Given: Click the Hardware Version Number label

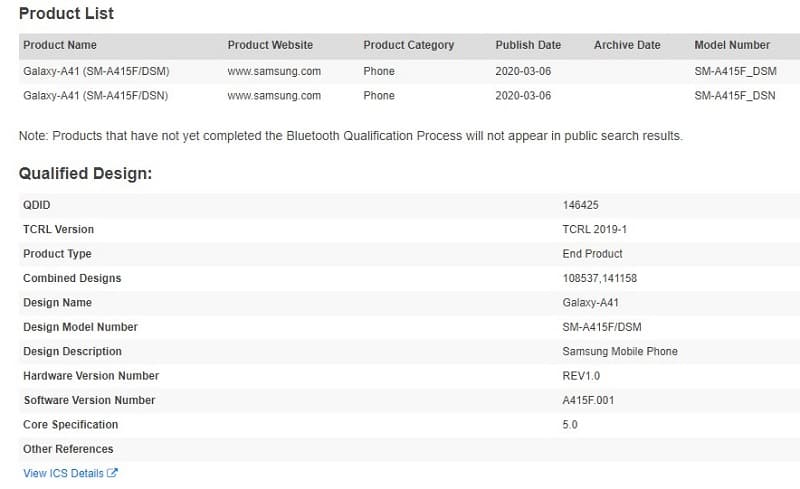Looking at the screenshot, I should [91, 376].
